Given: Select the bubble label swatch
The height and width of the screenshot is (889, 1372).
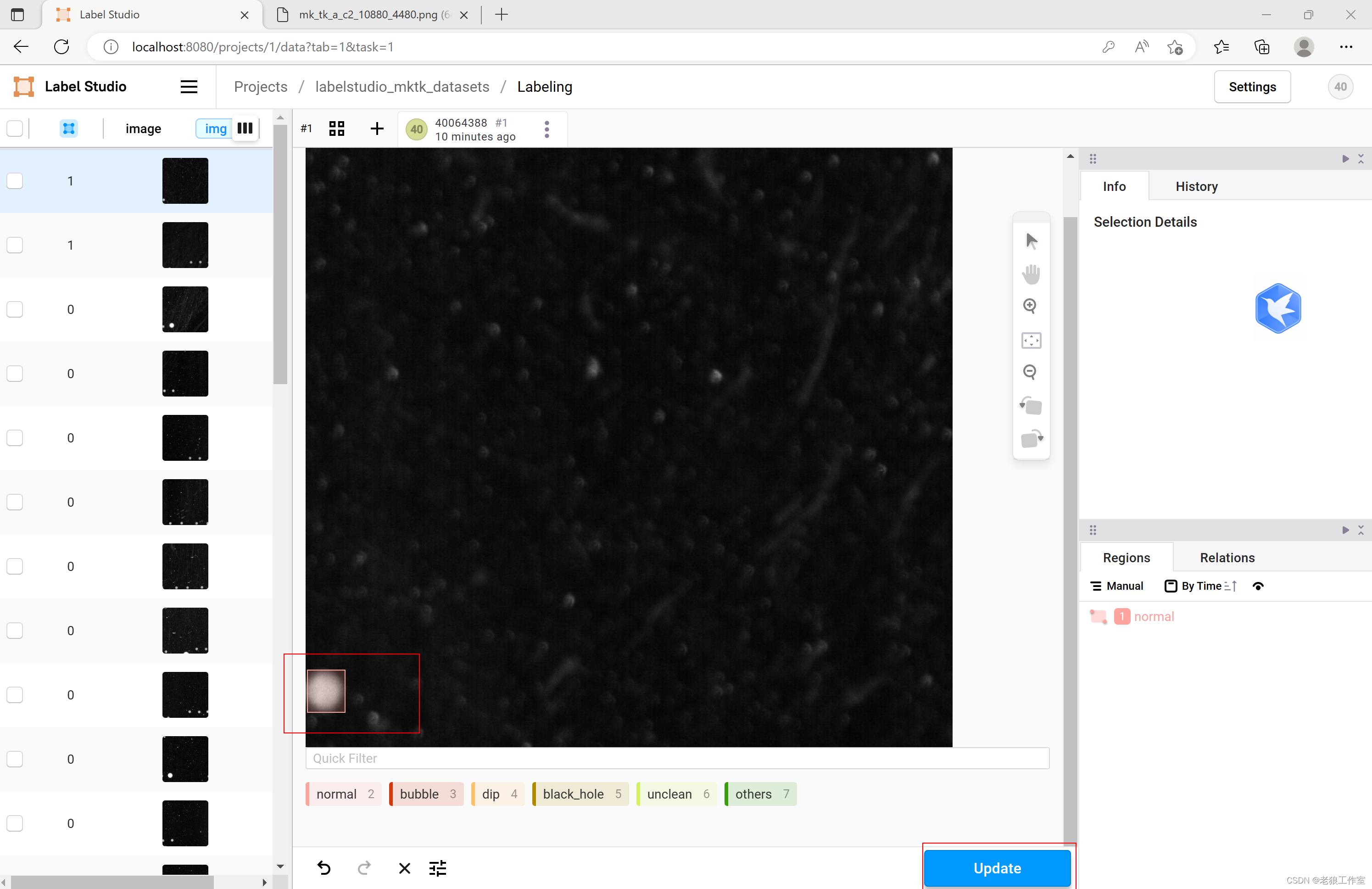Looking at the screenshot, I should [x=427, y=794].
